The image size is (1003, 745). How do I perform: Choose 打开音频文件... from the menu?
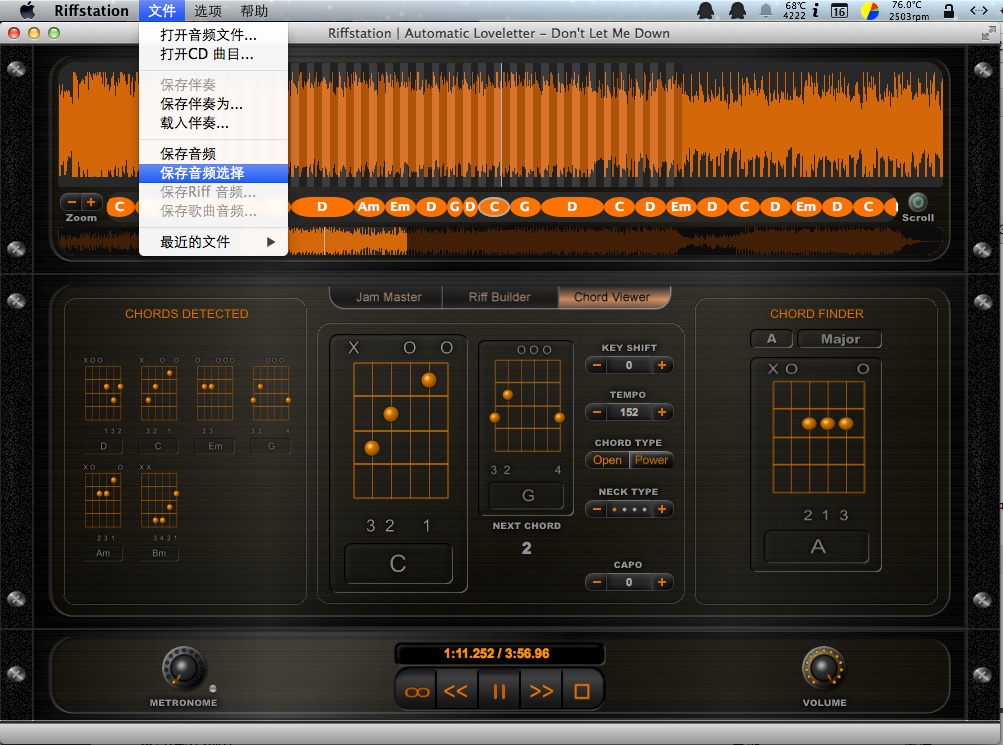coord(213,35)
